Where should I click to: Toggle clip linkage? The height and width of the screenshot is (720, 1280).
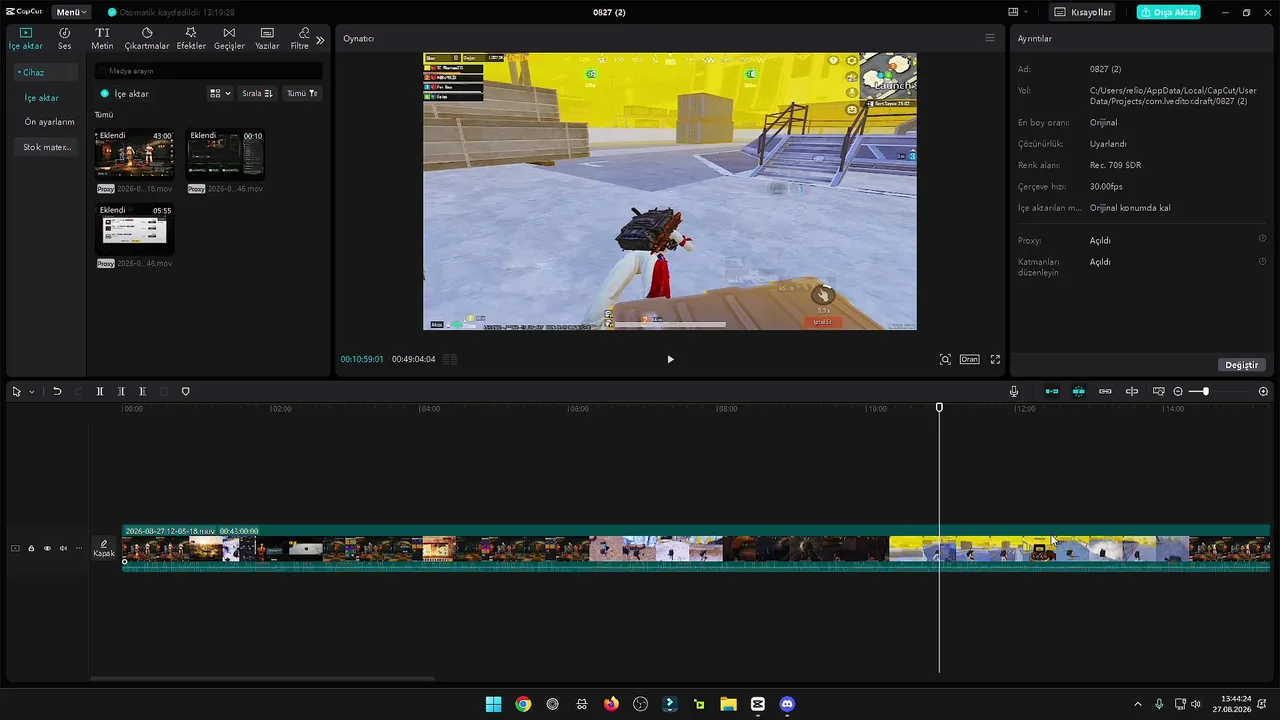[x=1105, y=392]
